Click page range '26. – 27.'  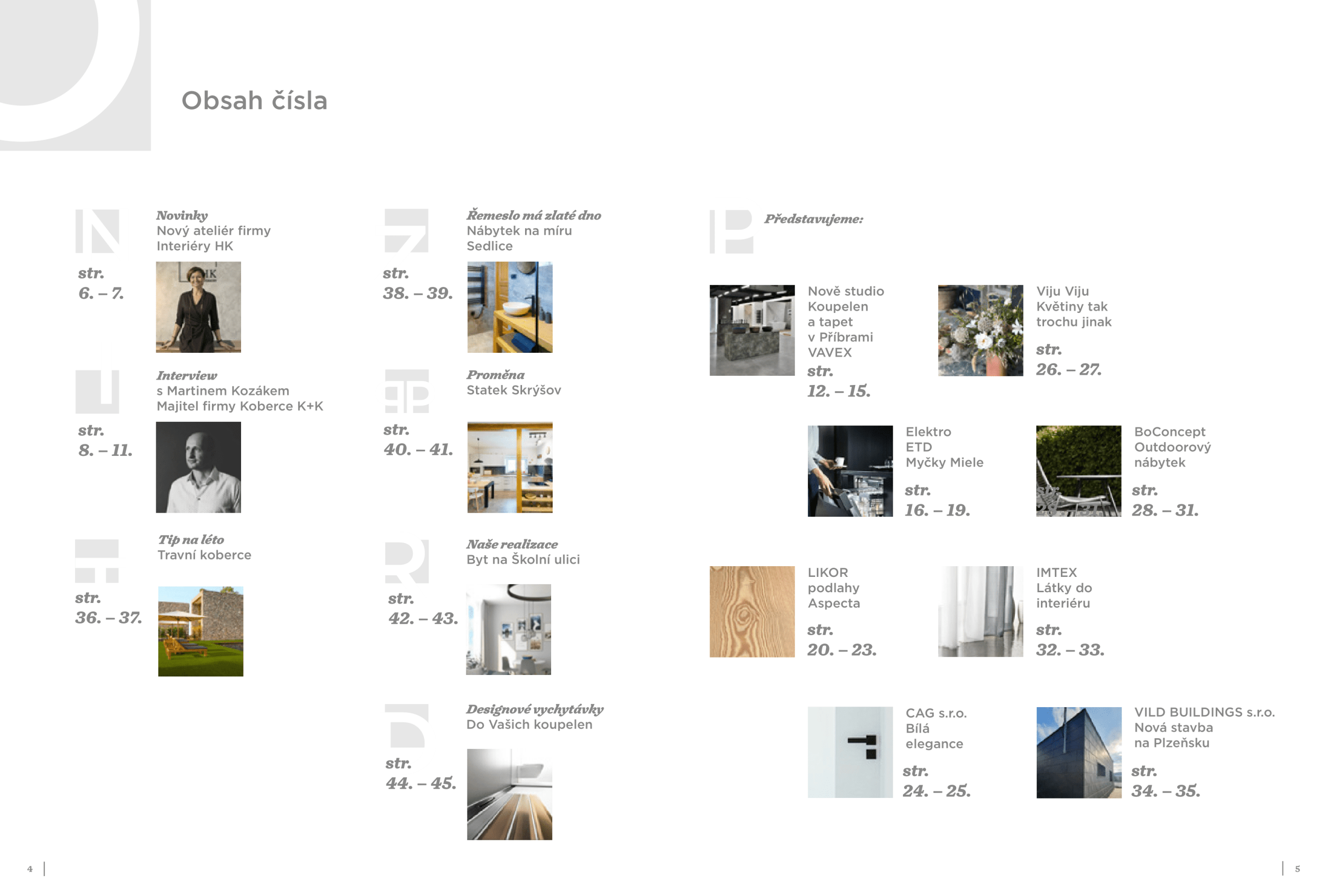(1069, 370)
